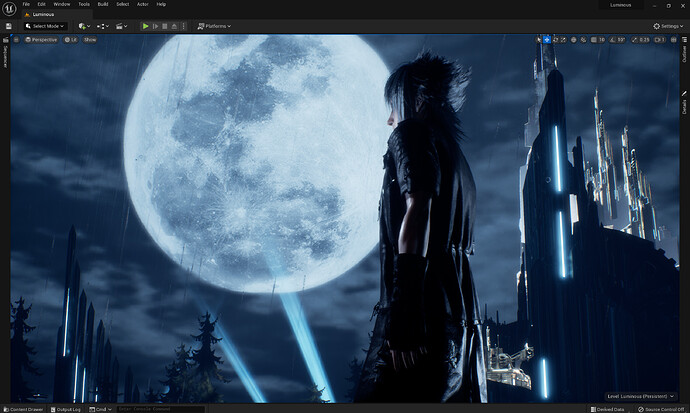Save the current level with the floppy disk icon
The image size is (690, 413).
(8, 26)
